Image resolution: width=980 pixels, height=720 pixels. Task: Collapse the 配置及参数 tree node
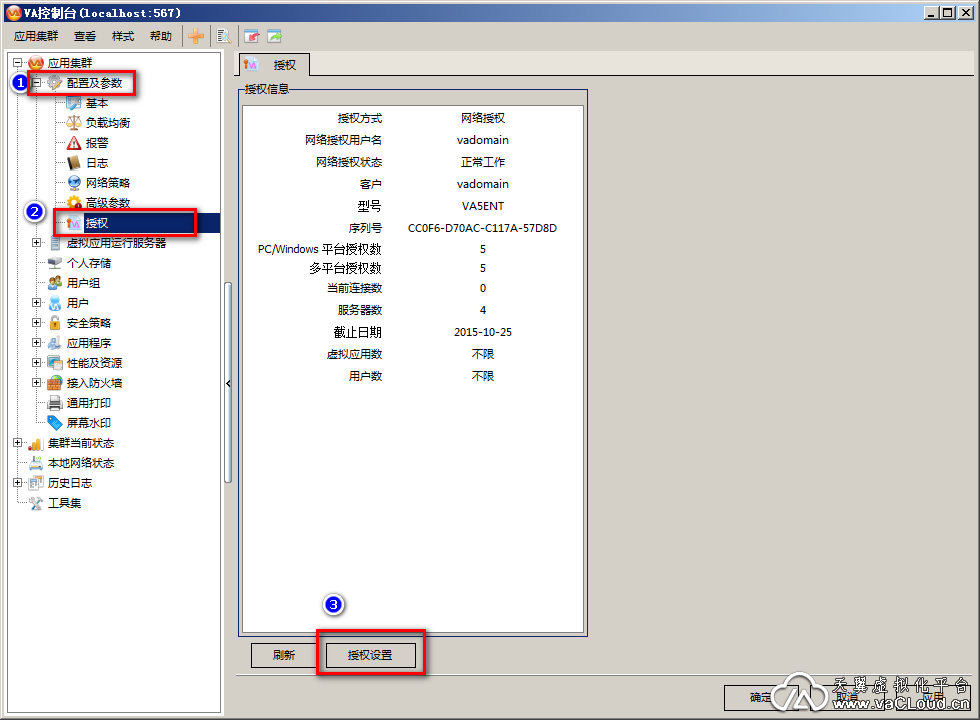(37, 83)
